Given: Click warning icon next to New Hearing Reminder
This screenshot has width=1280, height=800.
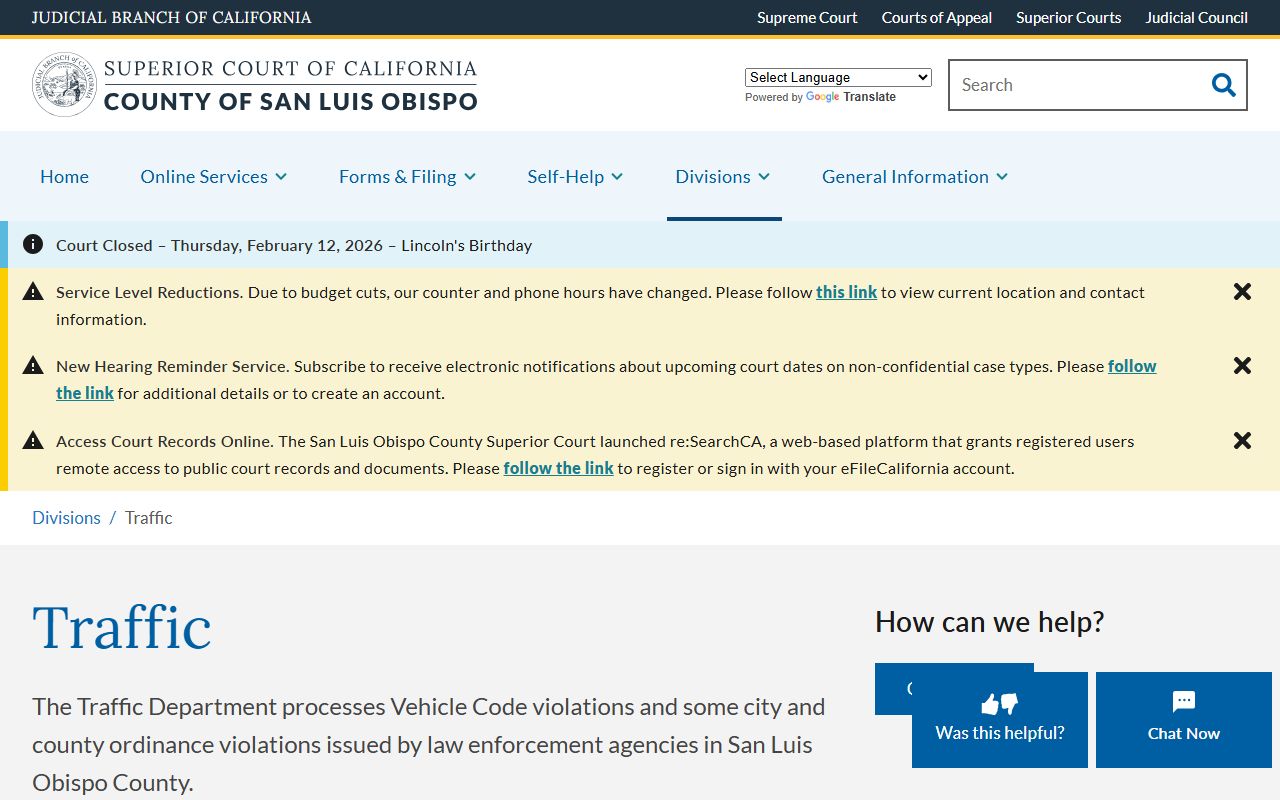Looking at the screenshot, I should (33, 365).
